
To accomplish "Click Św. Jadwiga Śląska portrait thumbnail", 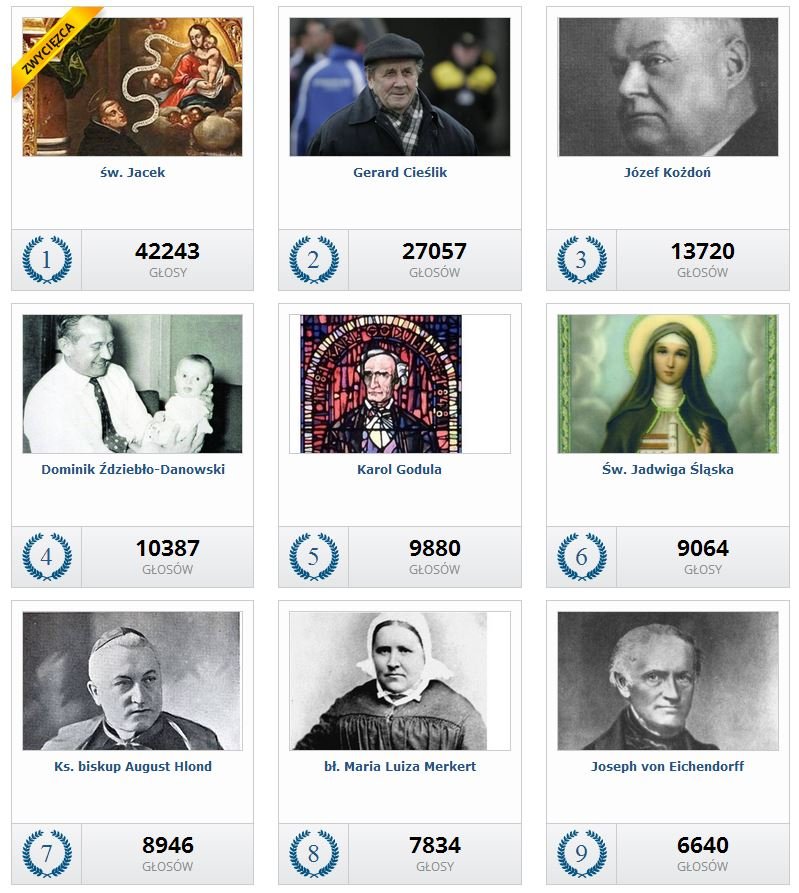I will (667, 384).
